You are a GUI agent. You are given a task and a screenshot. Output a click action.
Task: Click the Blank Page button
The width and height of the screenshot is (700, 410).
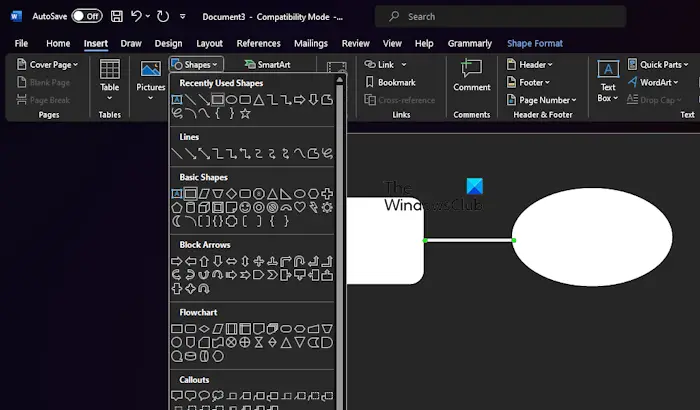(x=43, y=83)
